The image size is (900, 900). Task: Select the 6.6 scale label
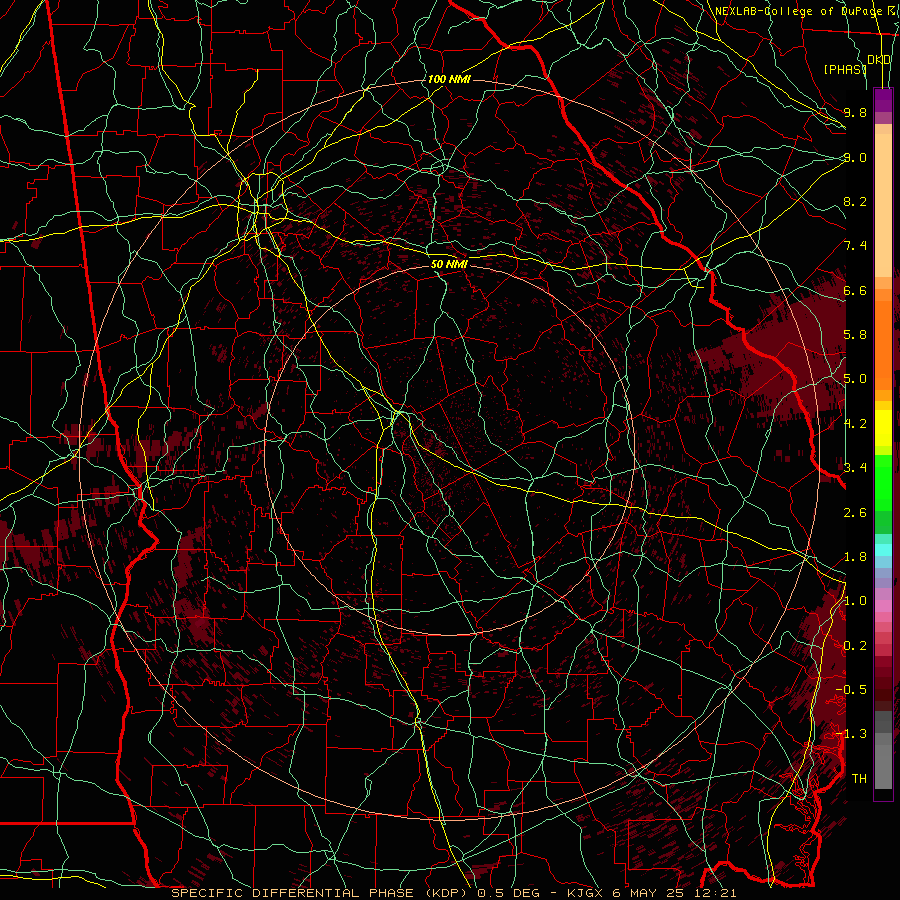point(855,290)
